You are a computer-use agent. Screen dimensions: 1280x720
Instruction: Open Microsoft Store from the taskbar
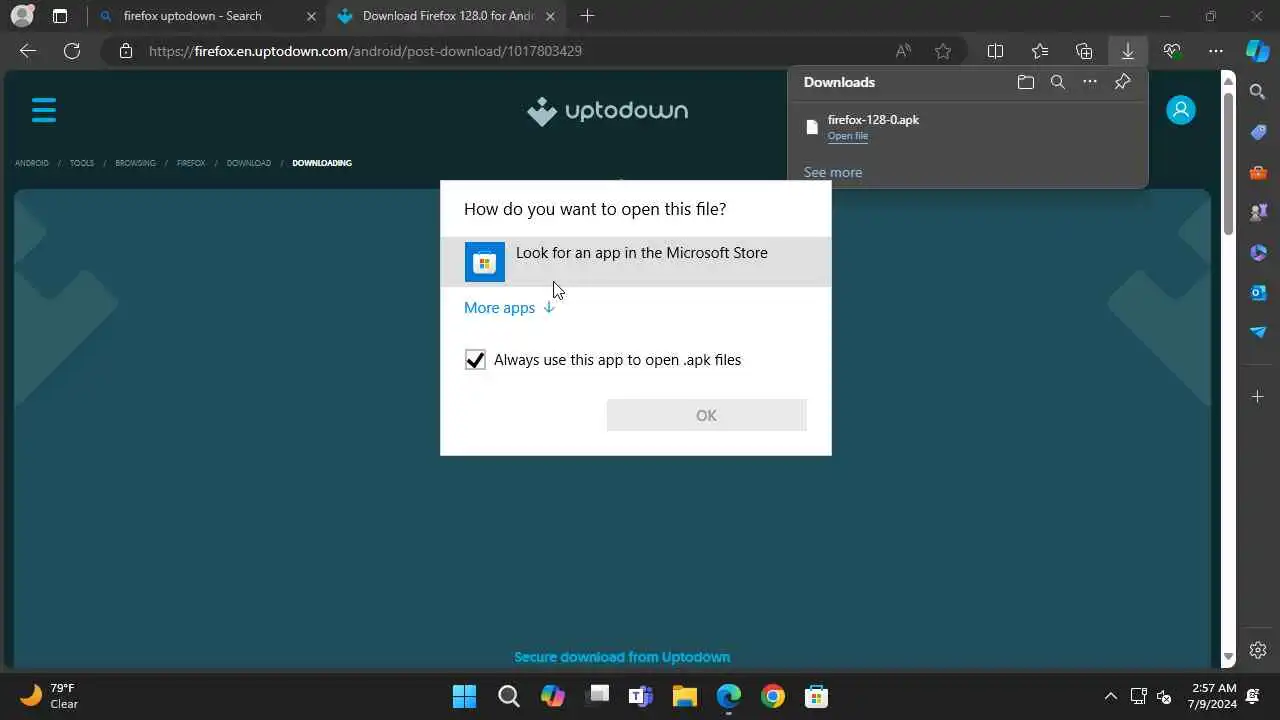816,696
